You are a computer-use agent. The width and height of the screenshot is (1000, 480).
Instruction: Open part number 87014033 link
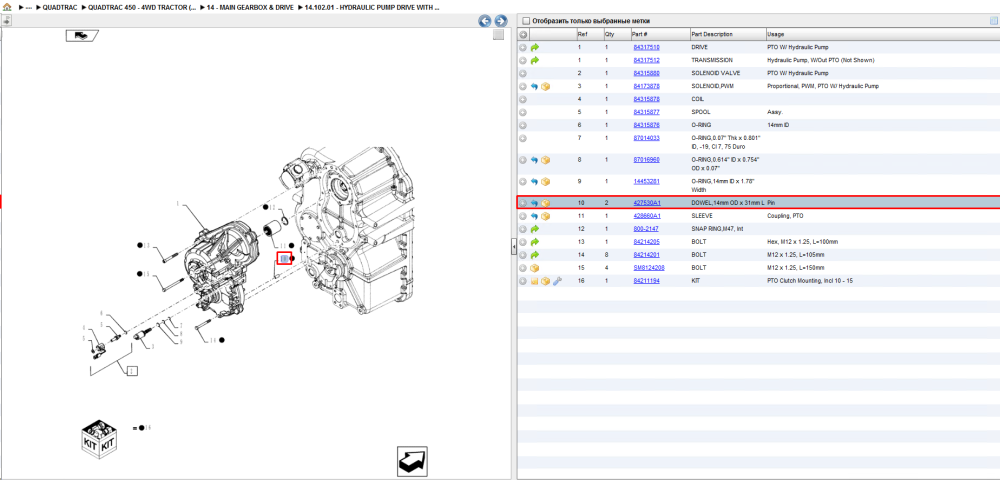[x=646, y=138]
